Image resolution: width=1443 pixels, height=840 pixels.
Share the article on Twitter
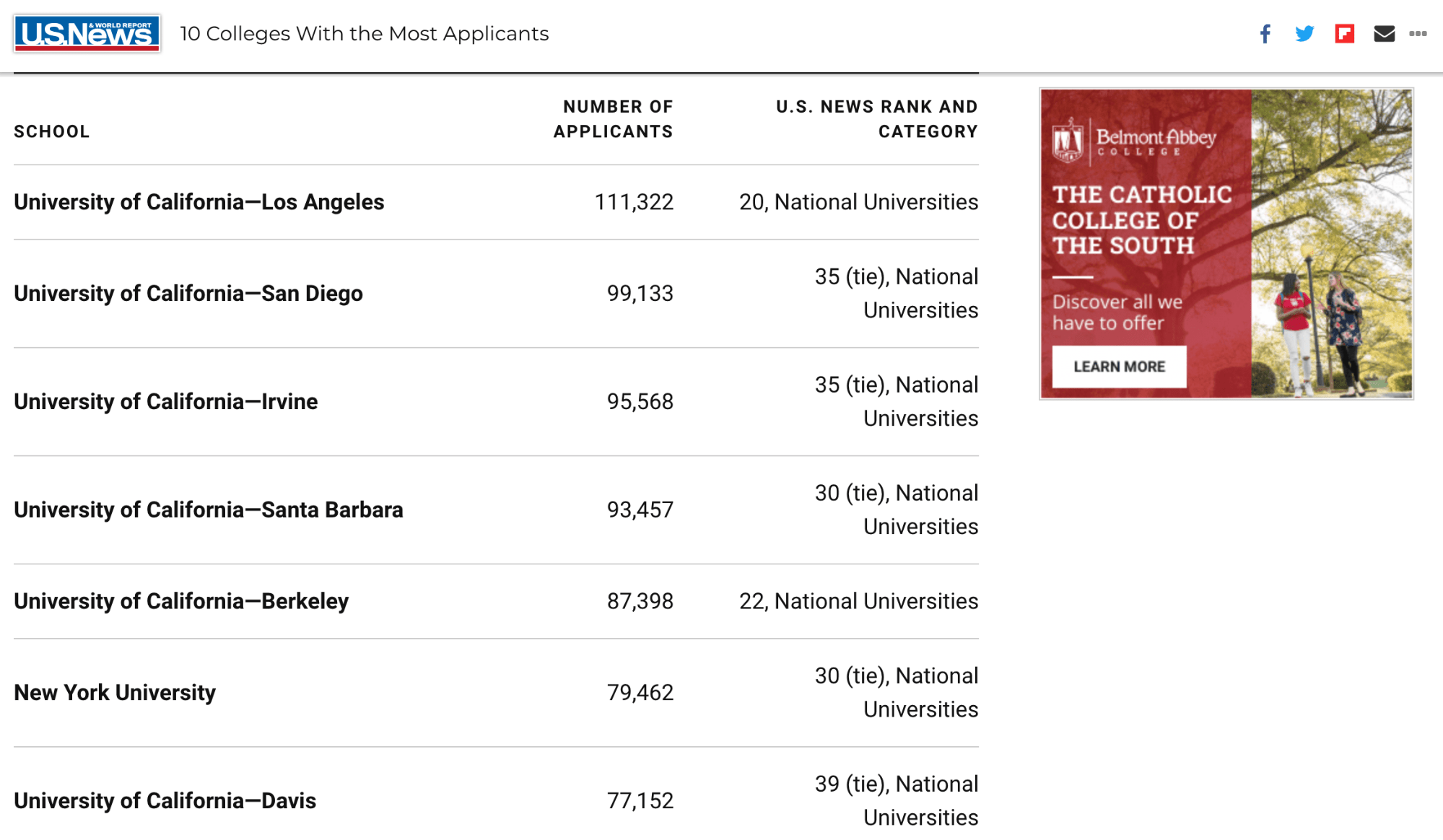pyautogui.click(x=1304, y=33)
